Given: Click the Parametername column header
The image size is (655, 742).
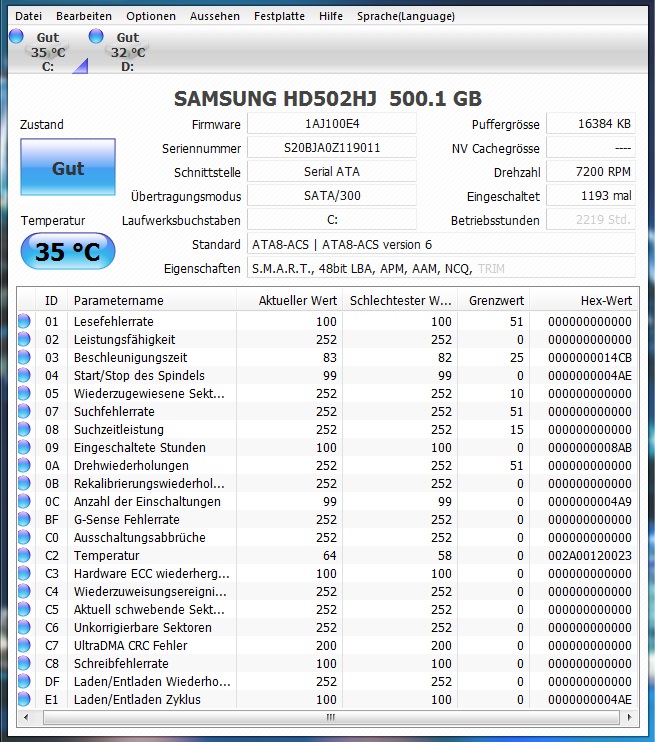Looking at the screenshot, I should point(152,300).
